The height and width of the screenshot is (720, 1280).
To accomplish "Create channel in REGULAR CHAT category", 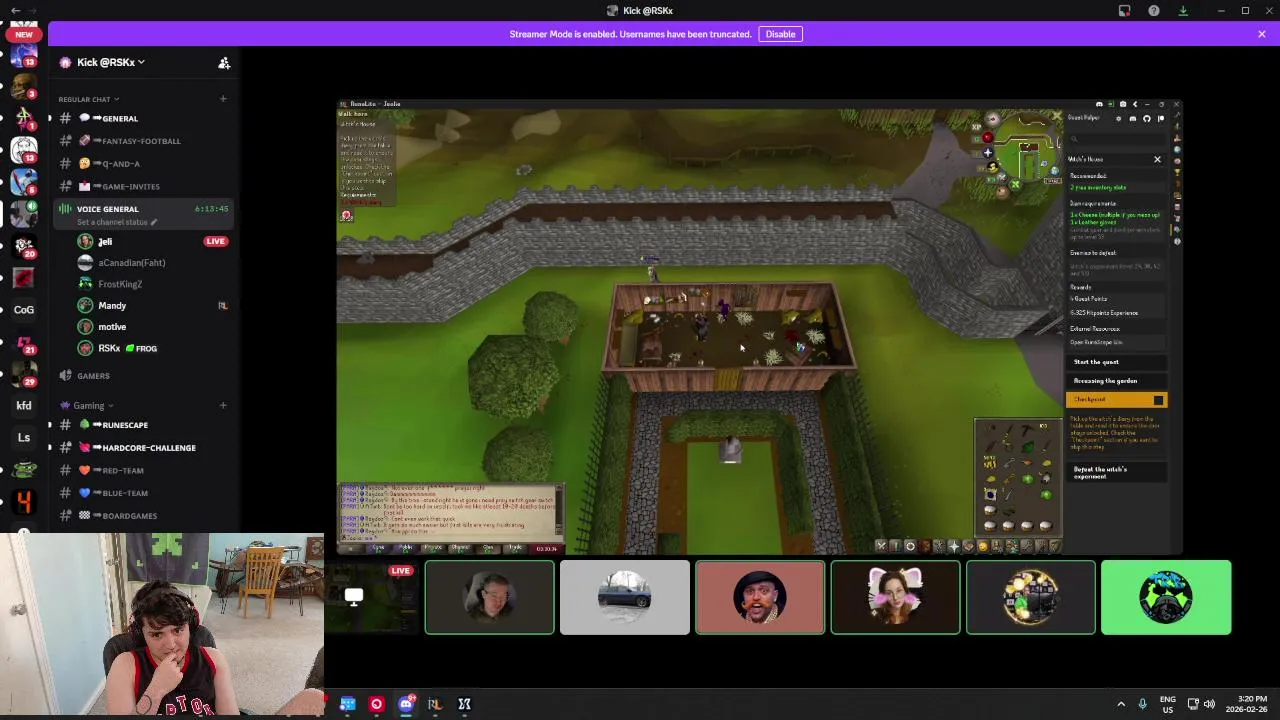I will tap(223, 99).
